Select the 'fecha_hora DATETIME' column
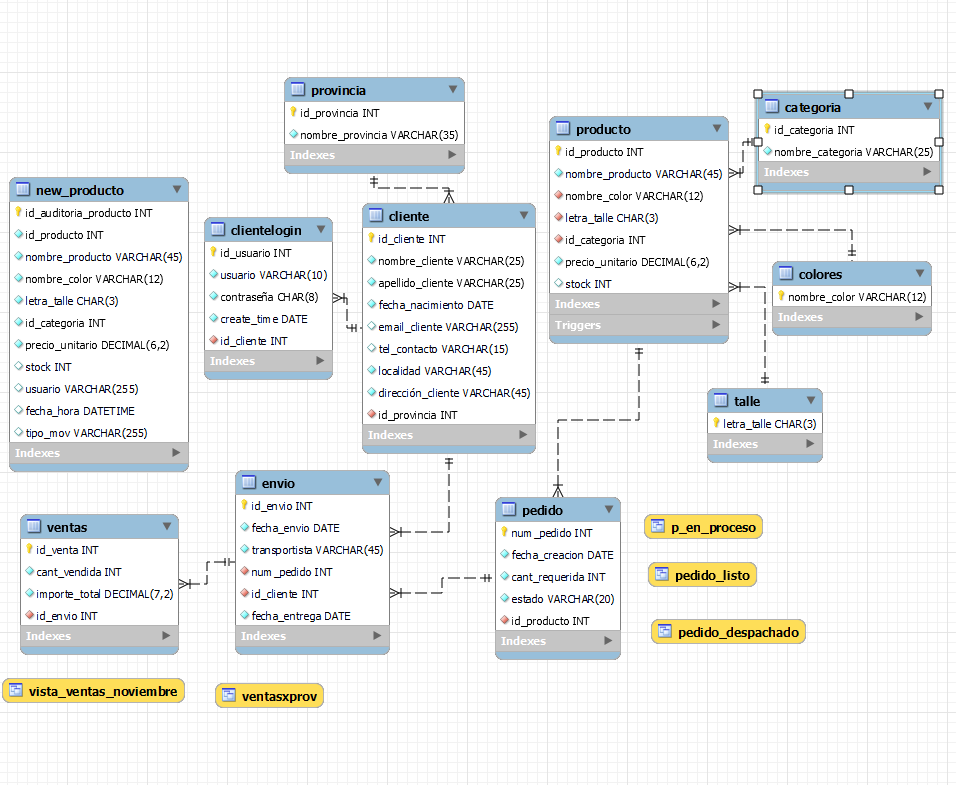The width and height of the screenshot is (956, 785). click(x=99, y=411)
